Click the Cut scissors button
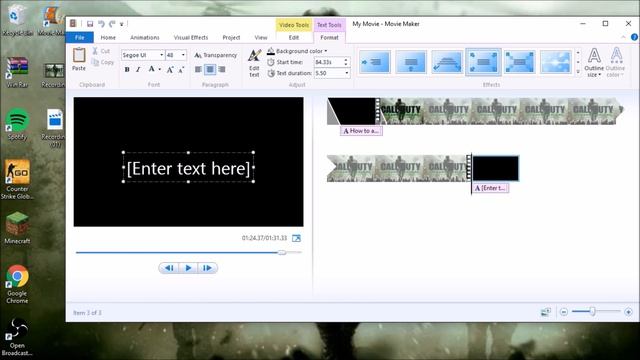 [x=101, y=51]
